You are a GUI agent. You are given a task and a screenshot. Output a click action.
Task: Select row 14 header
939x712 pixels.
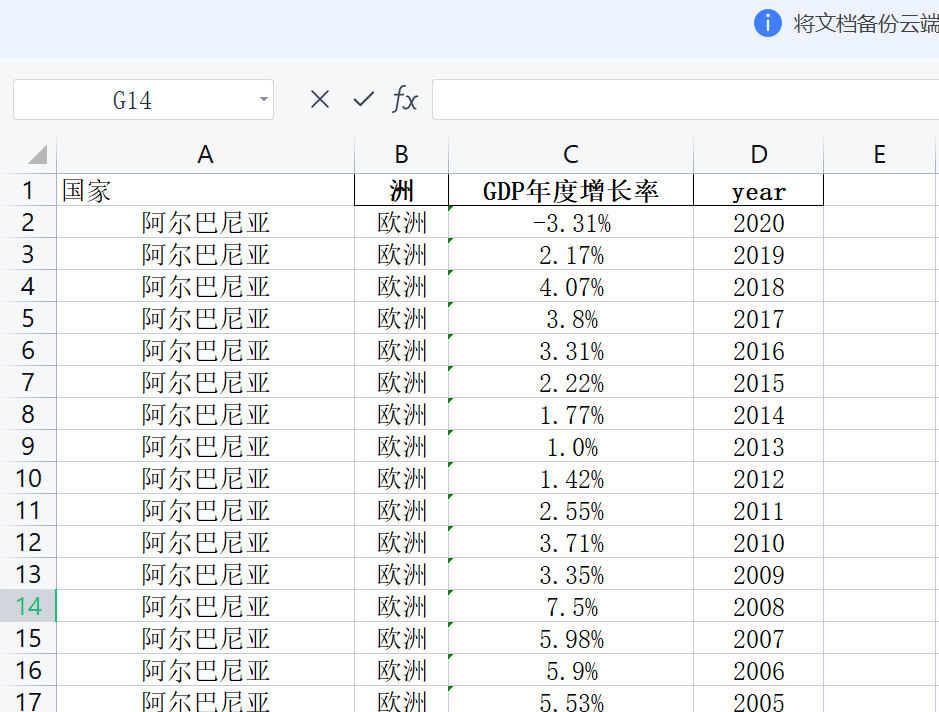click(28, 606)
